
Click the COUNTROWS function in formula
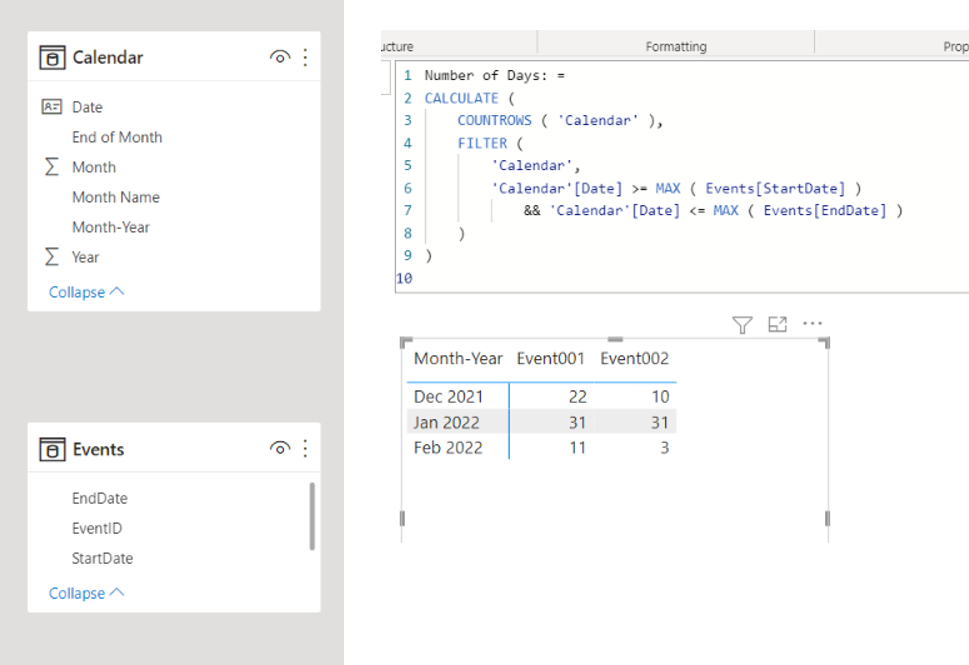click(494, 121)
